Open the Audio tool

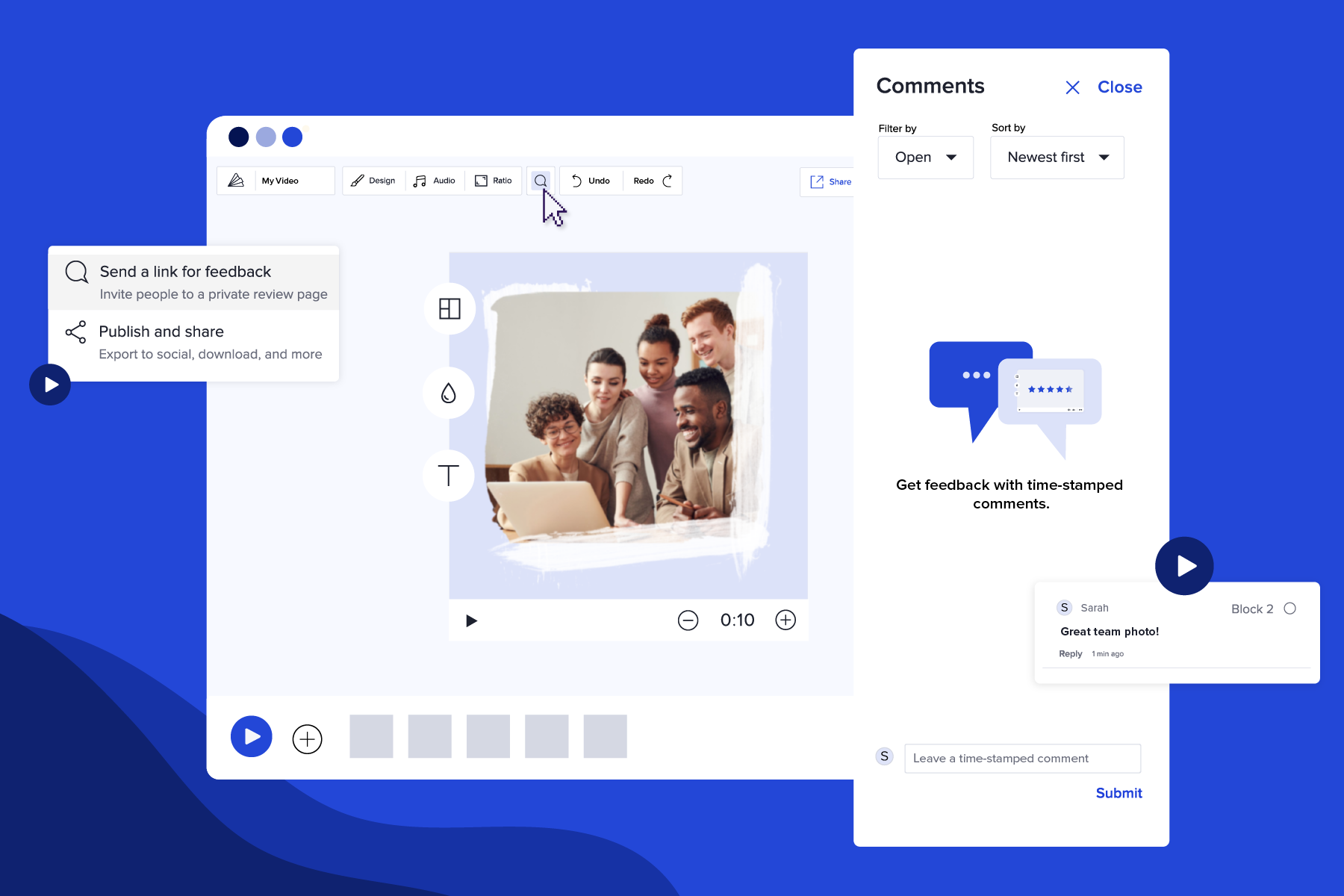click(435, 181)
